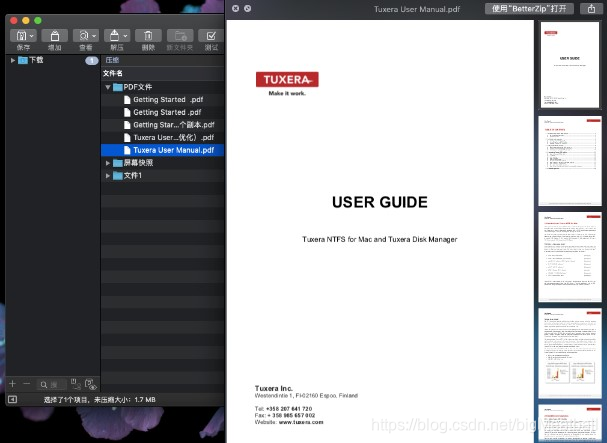Click the badge count next to 下载
This screenshot has width=607, height=443.
[x=92, y=60]
